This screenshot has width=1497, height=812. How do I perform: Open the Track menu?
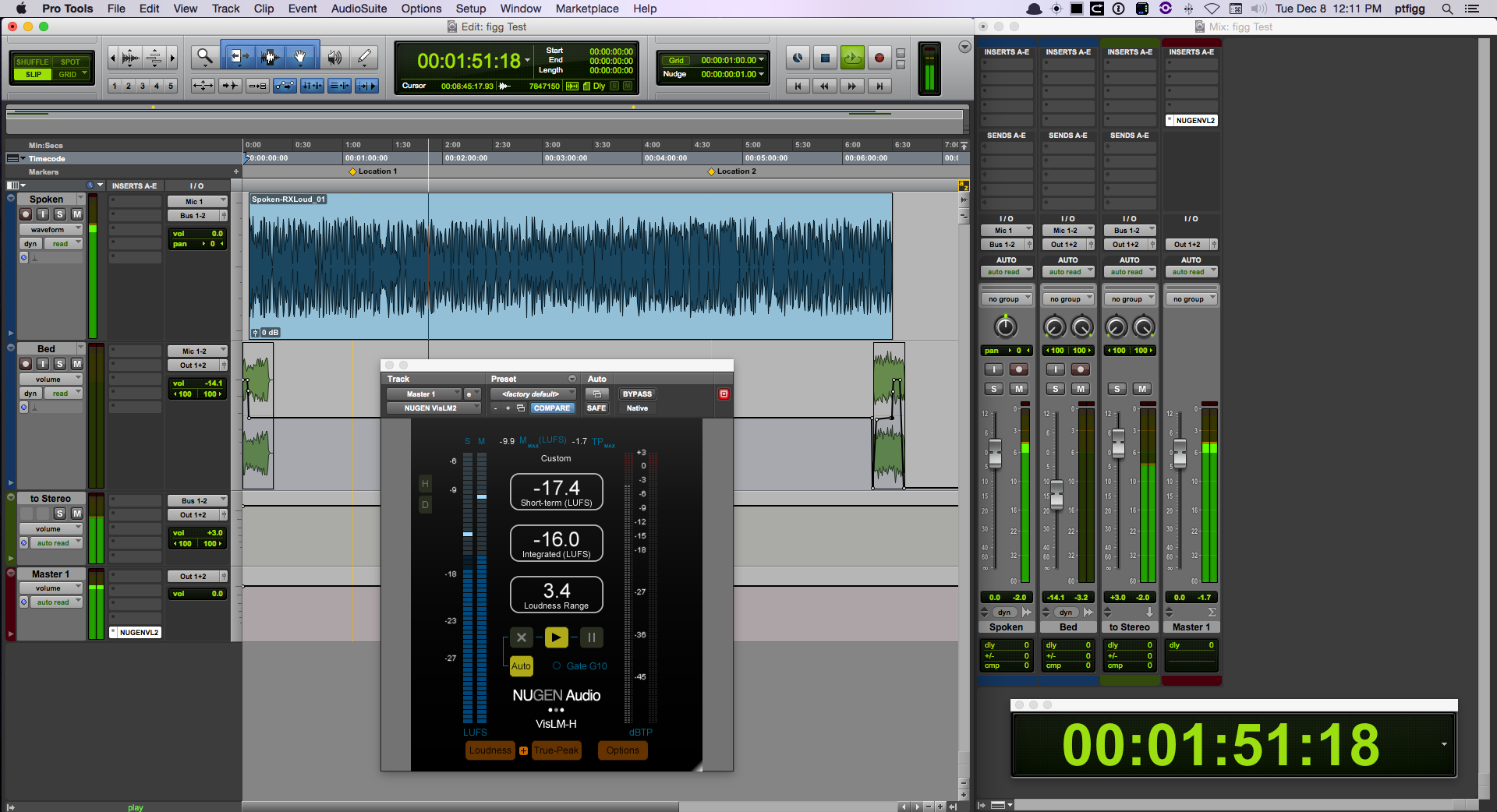225,9
